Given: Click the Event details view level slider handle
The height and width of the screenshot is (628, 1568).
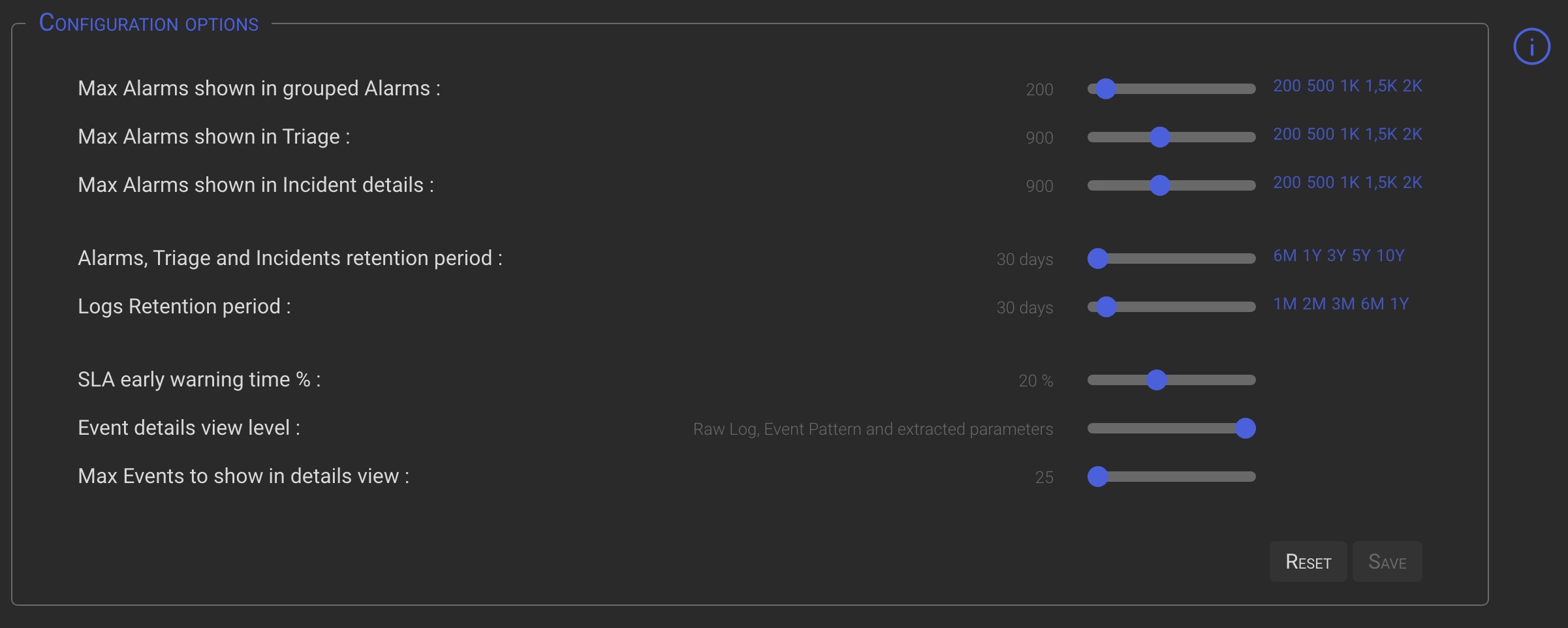Looking at the screenshot, I should (x=1245, y=428).
